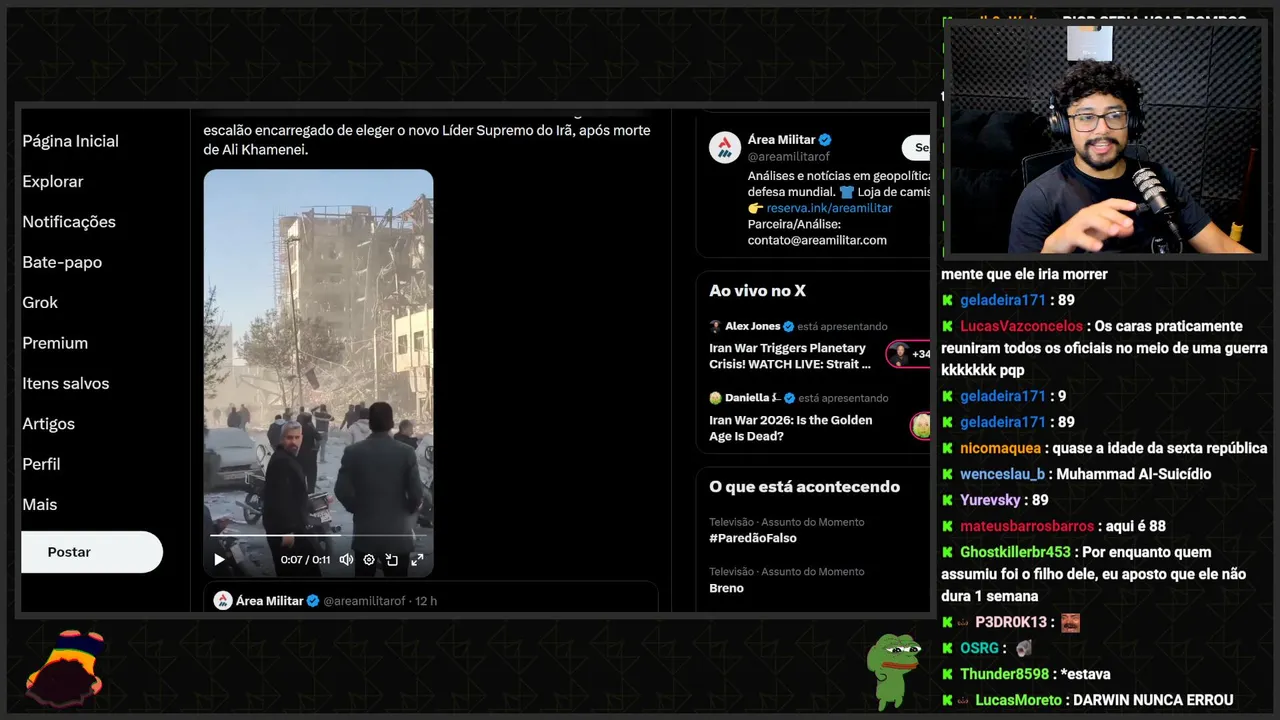Open Notificações in the sidebar
The width and height of the screenshot is (1280, 720).
[69, 222]
